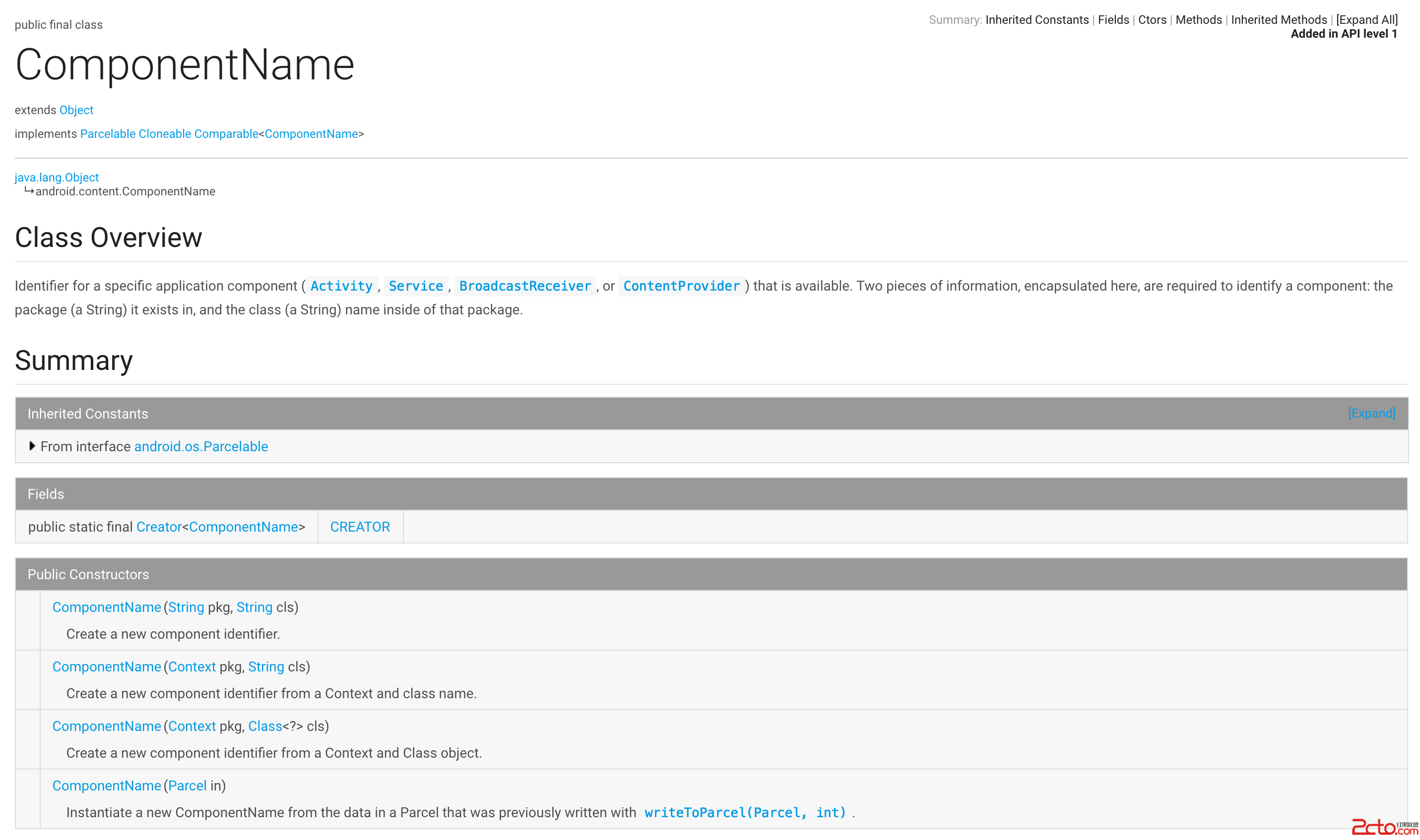Screen dimensions: 1420x840
Task: Open the Parcelable interface link
Action: (x=108, y=133)
